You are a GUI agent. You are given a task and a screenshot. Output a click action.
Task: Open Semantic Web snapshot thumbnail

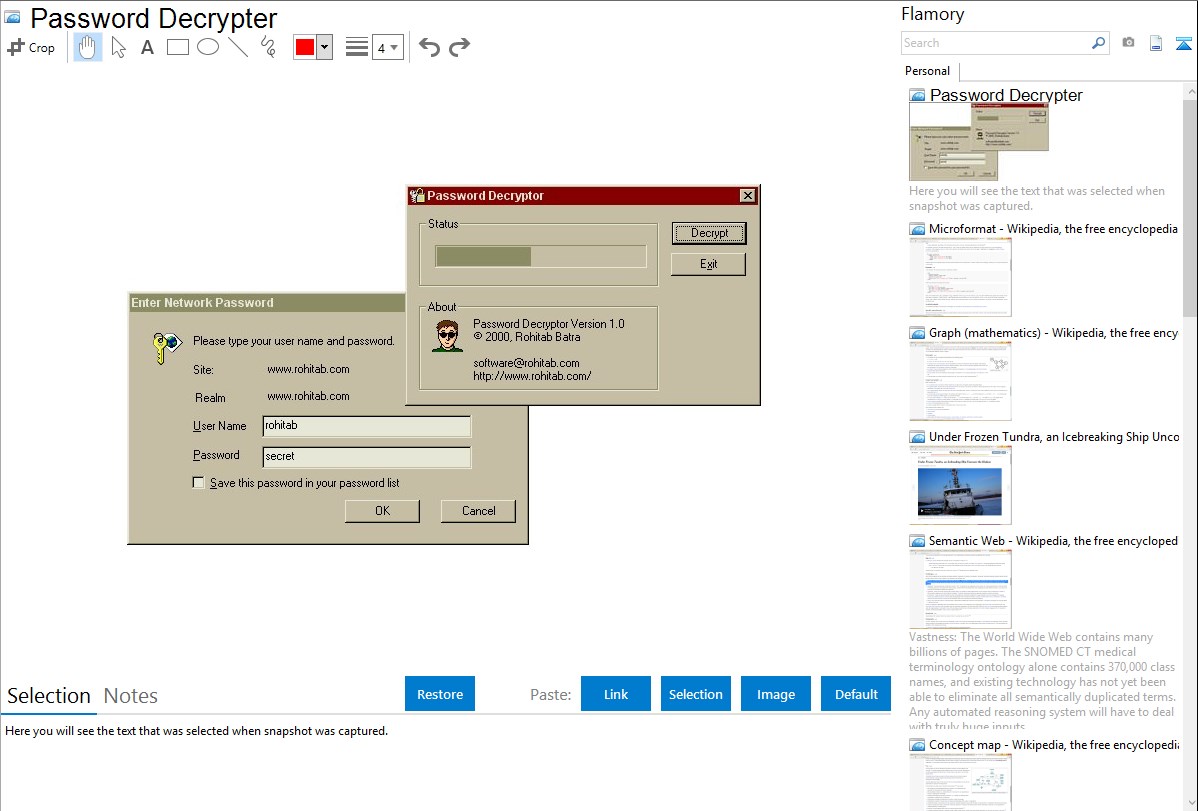pyautogui.click(x=960, y=589)
